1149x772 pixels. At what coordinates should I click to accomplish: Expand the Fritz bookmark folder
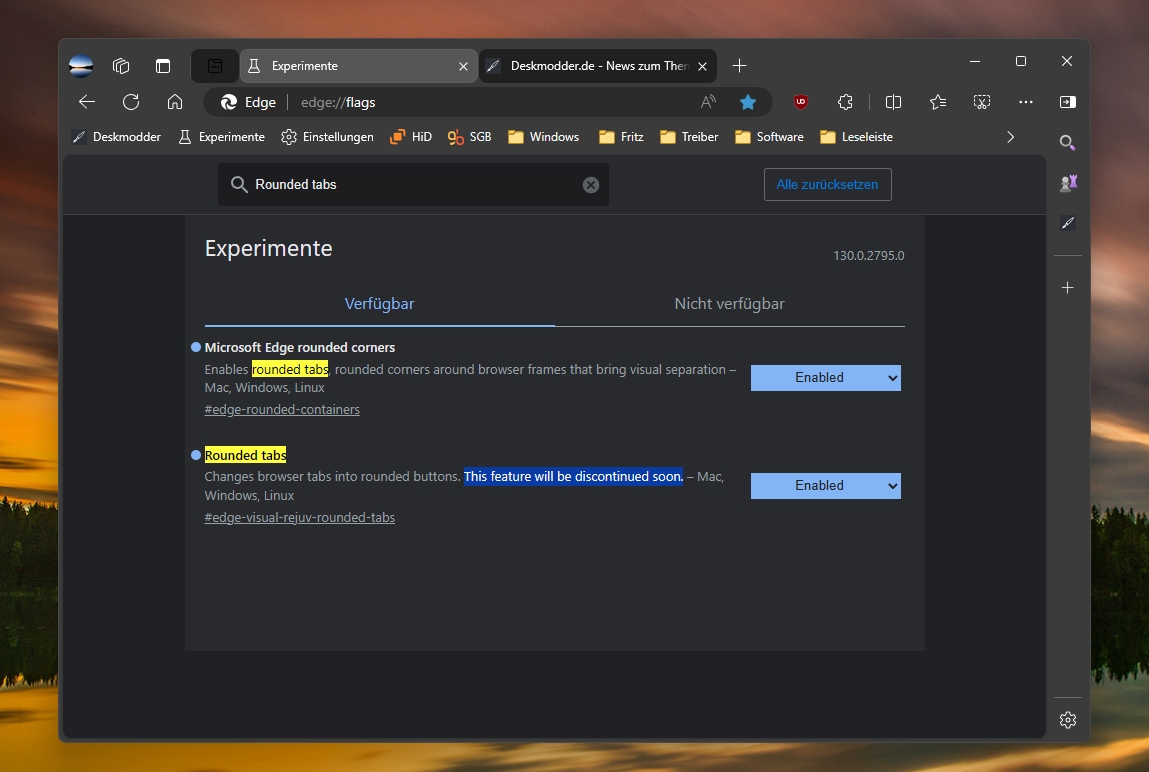[621, 137]
